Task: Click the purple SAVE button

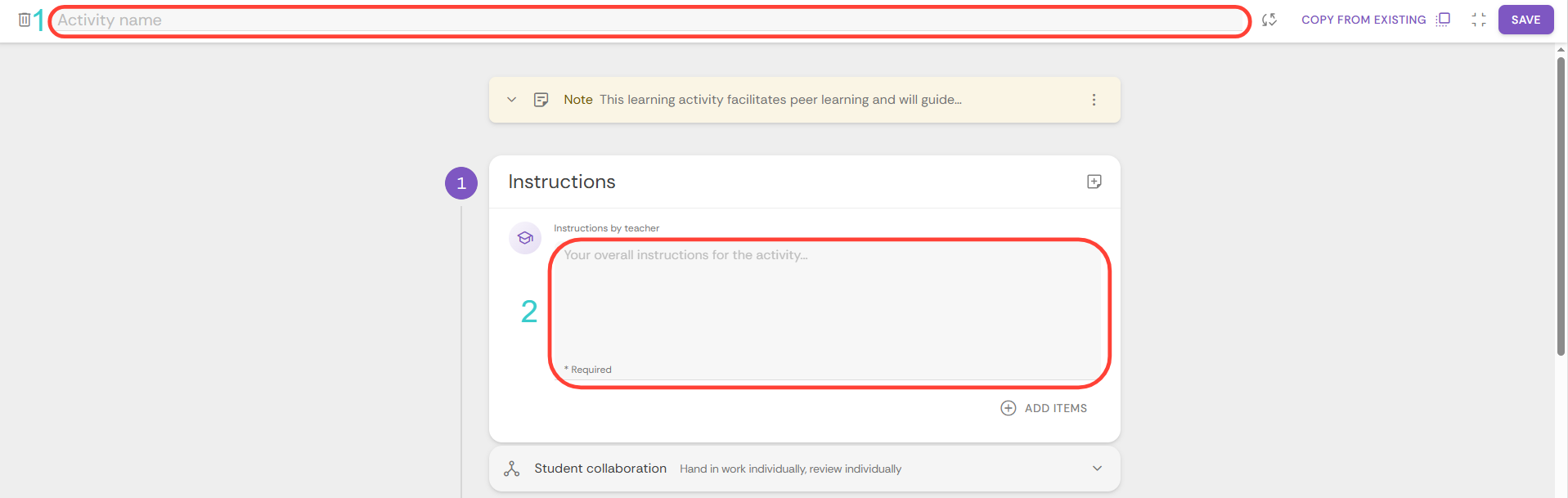Action: (x=1525, y=20)
